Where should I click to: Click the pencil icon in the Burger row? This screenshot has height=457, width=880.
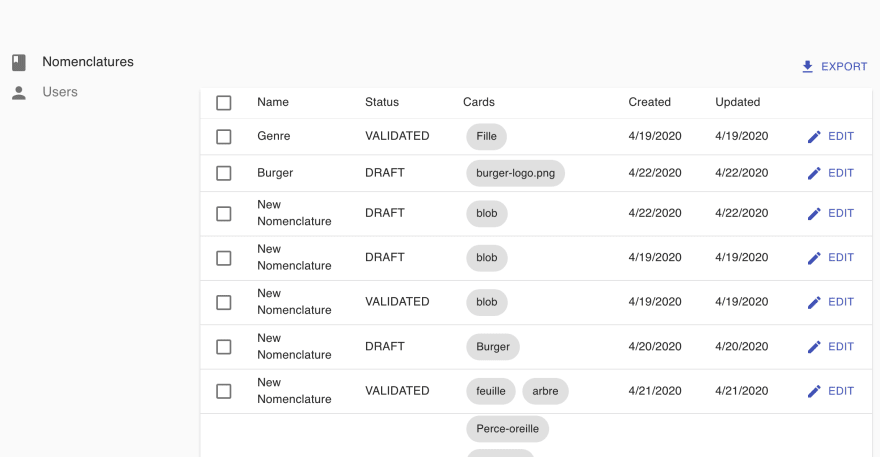[x=814, y=173]
